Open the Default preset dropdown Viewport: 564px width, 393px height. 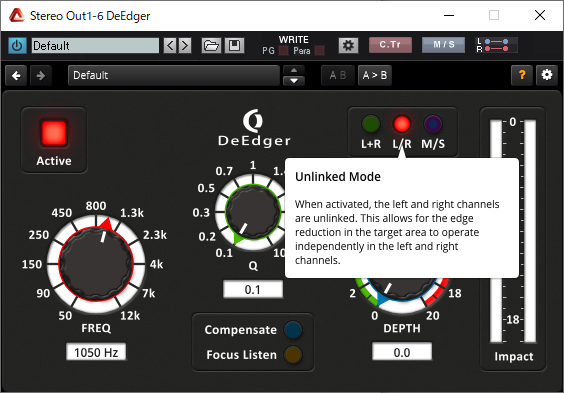(174, 75)
